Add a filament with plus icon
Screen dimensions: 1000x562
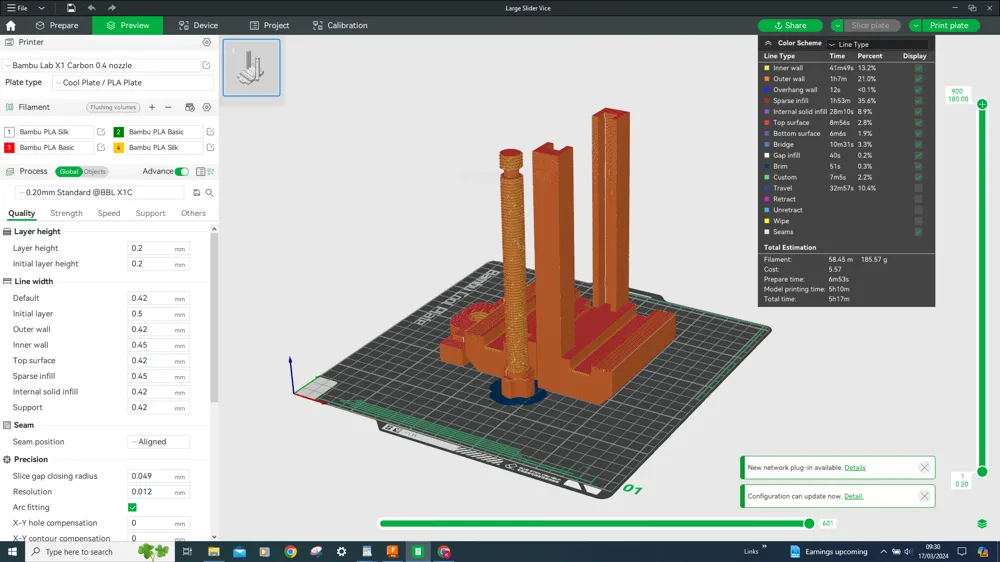click(x=152, y=107)
